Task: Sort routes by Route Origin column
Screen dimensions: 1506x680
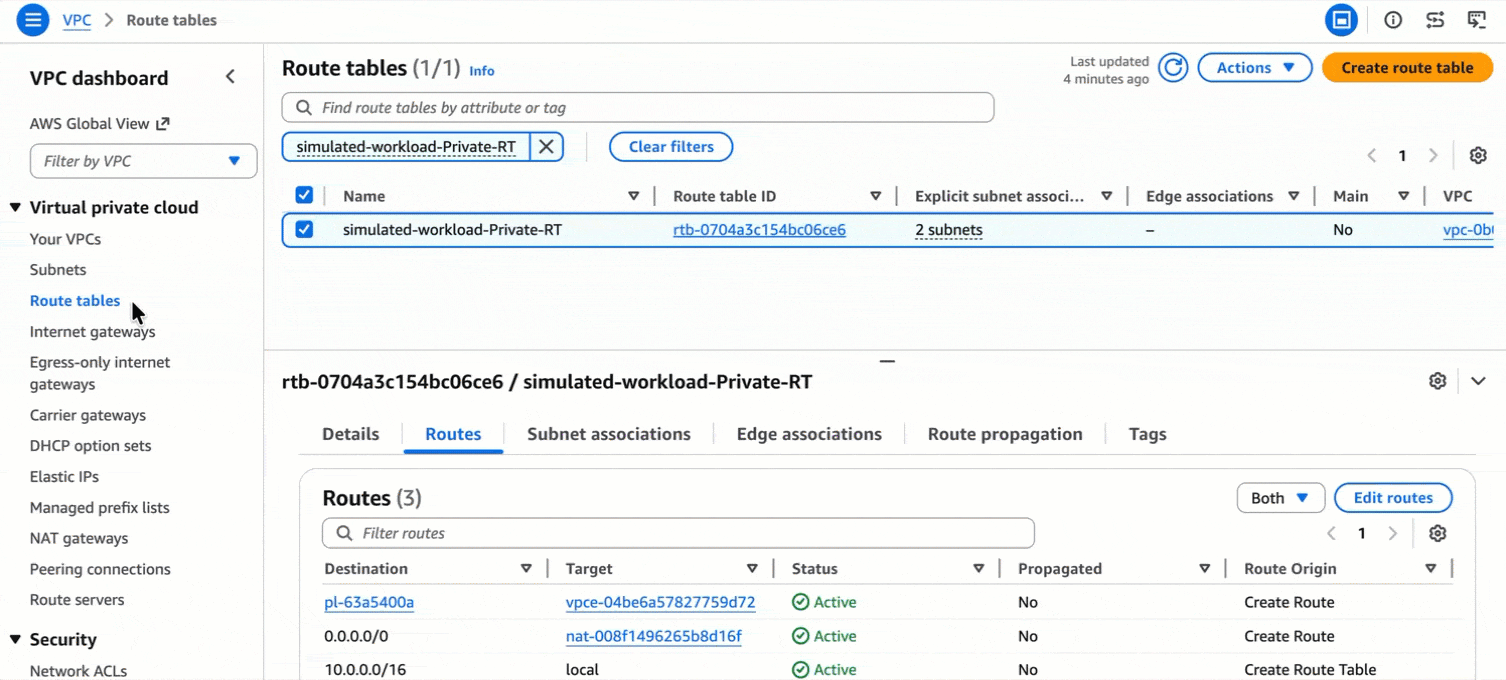Action: 1430,568
